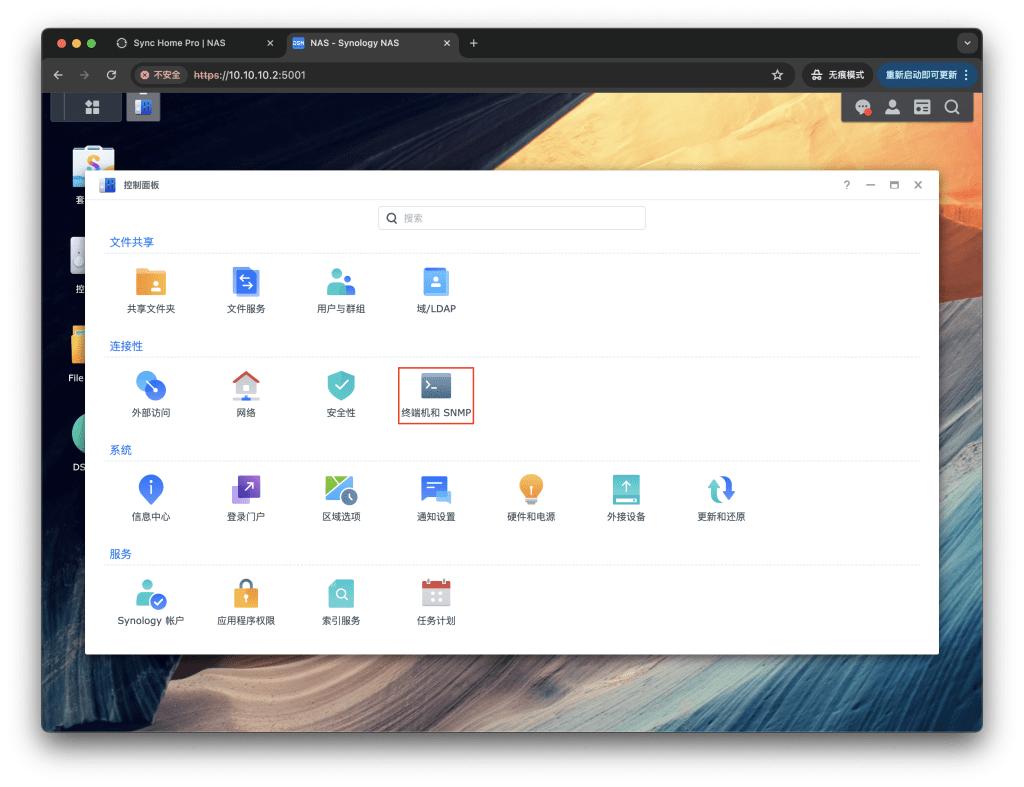Click the 控制面板 window title icon
The width and height of the screenshot is (1024, 787).
click(x=108, y=185)
